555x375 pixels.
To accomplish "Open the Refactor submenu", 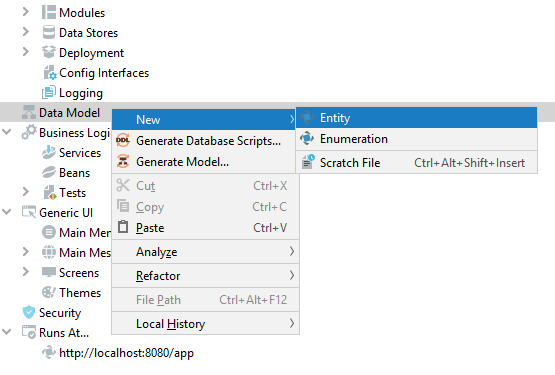I will click(206, 275).
